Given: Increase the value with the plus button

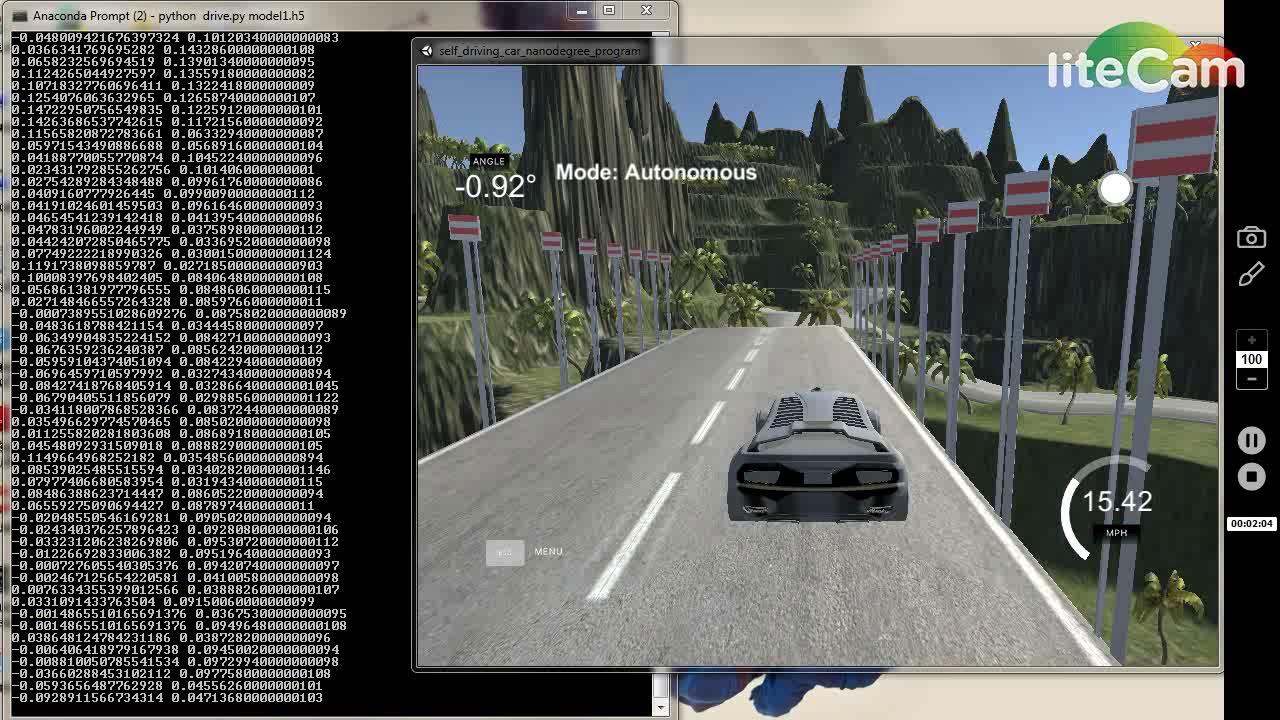Looking at the screenshot, I should [1251, 341].
